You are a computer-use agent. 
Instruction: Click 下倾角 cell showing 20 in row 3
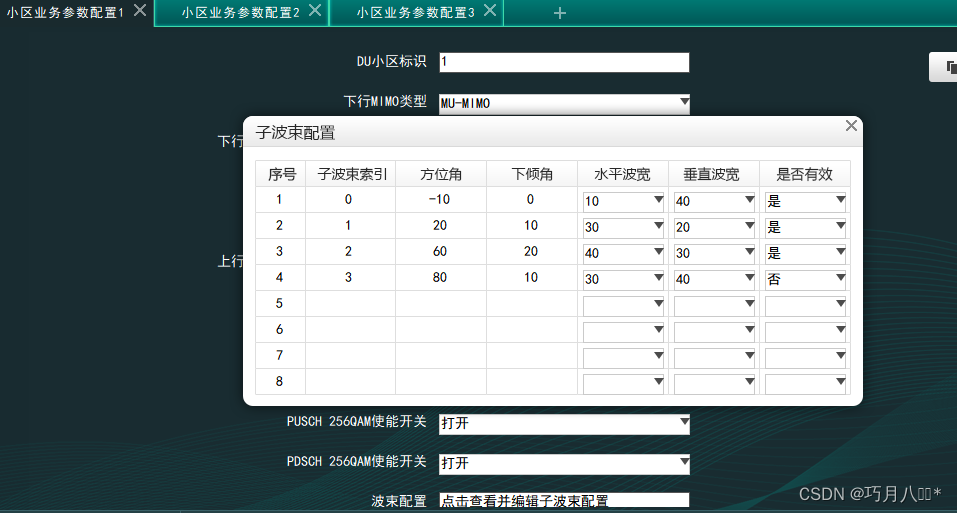pyautogui.click(x=532, y=251)
